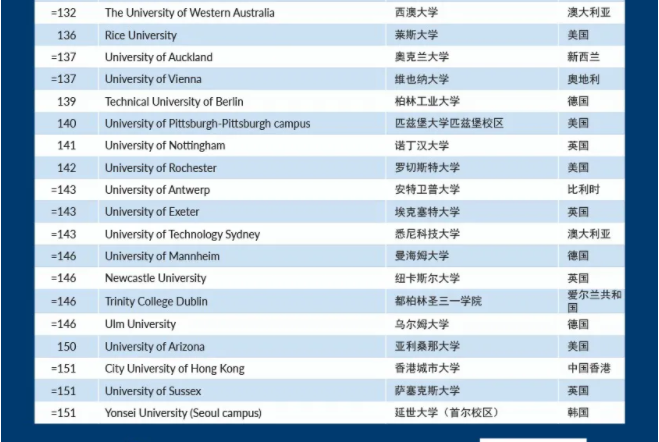Click country '韩国' for Yonsei University

point(578,413)
